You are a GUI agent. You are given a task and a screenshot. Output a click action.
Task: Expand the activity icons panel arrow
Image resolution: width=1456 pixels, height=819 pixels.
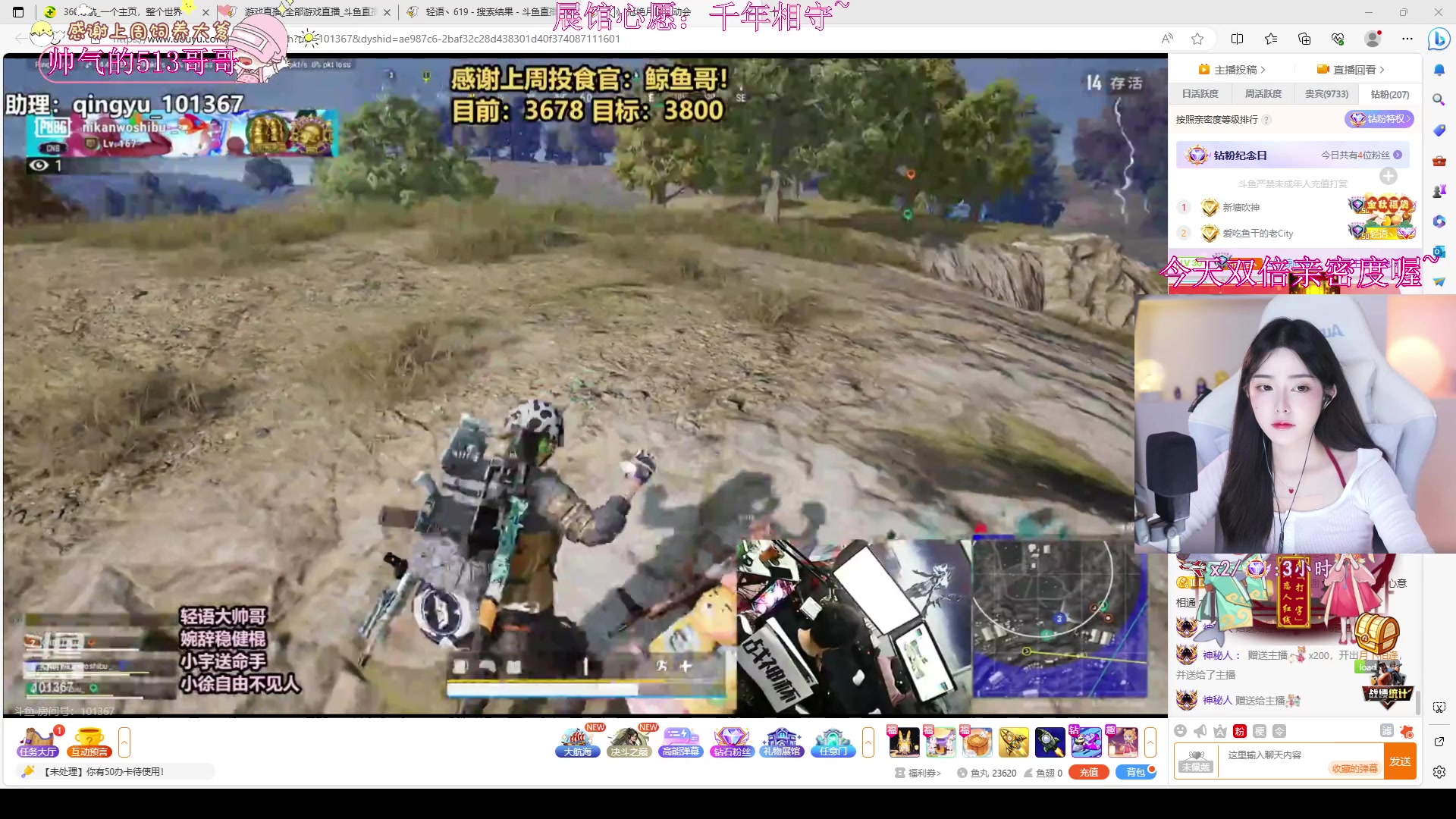click(x=868, y=742)
